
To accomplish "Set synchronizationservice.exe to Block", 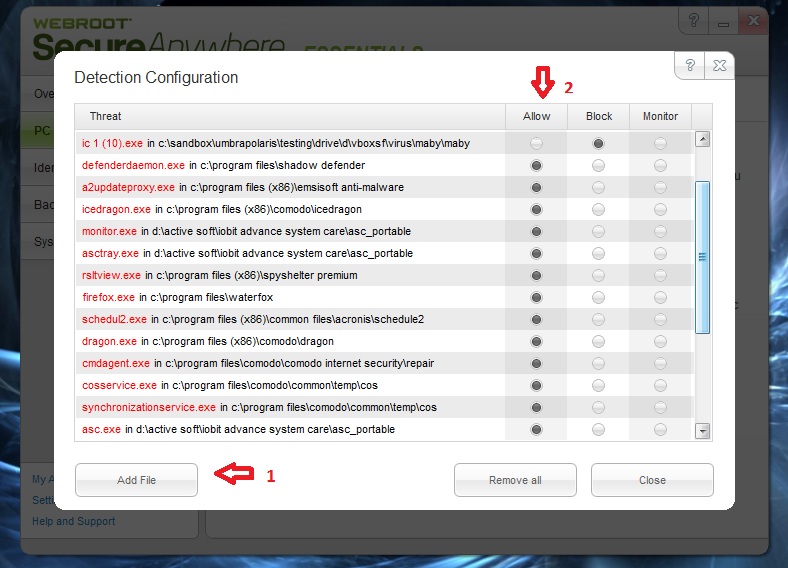I will tap(598, 408).
